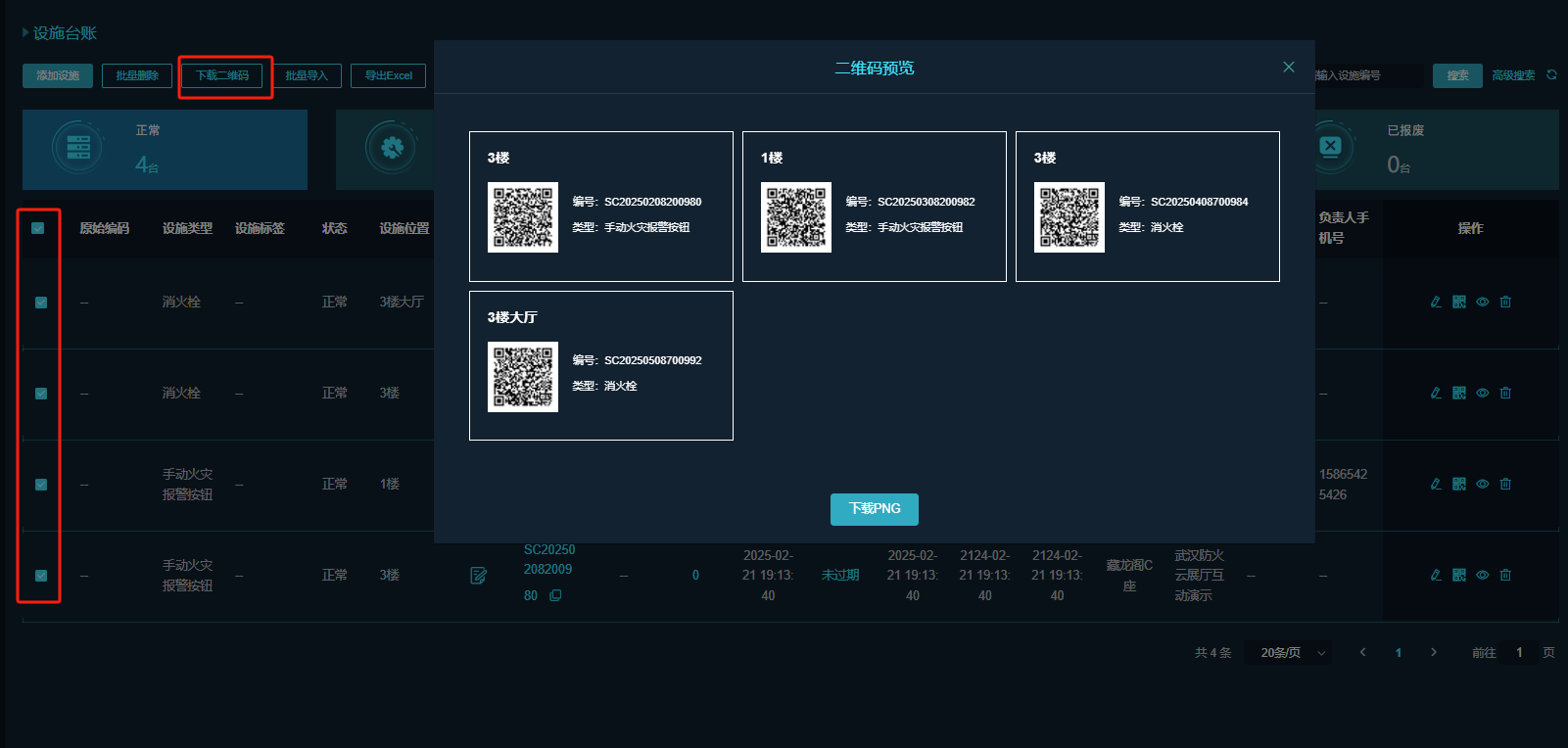Click the 正常 4台 stat card

point(165,150)
